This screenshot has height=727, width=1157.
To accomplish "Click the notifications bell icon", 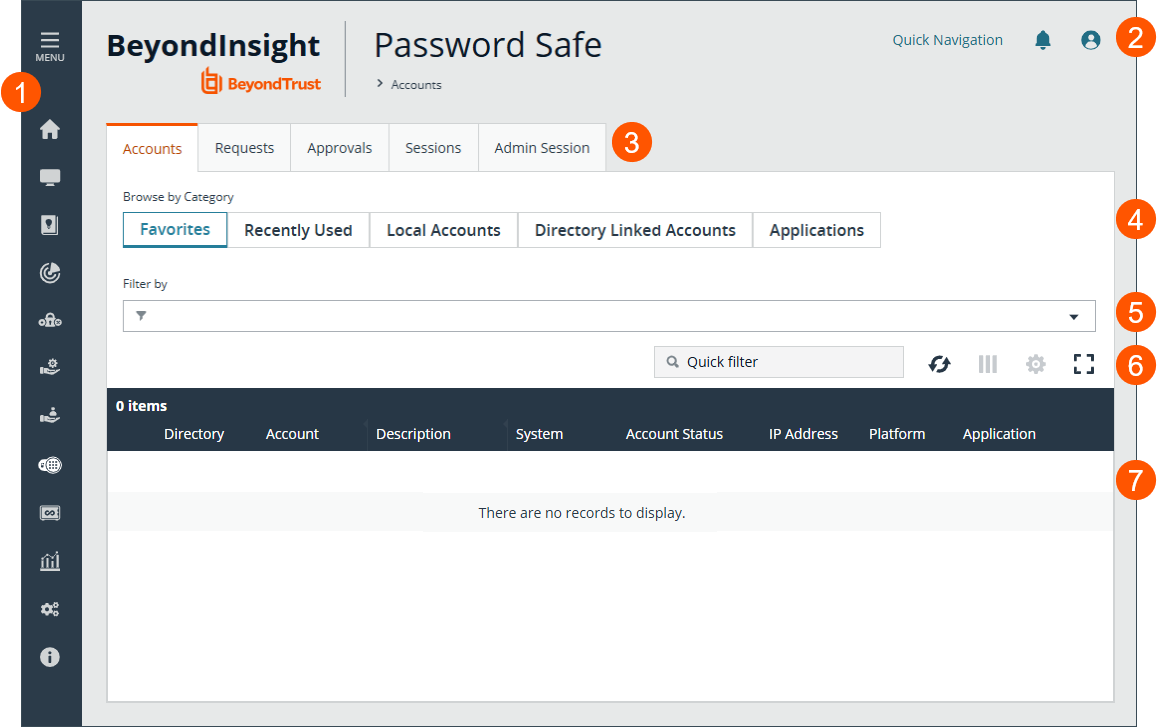I will pos(1042,40).
